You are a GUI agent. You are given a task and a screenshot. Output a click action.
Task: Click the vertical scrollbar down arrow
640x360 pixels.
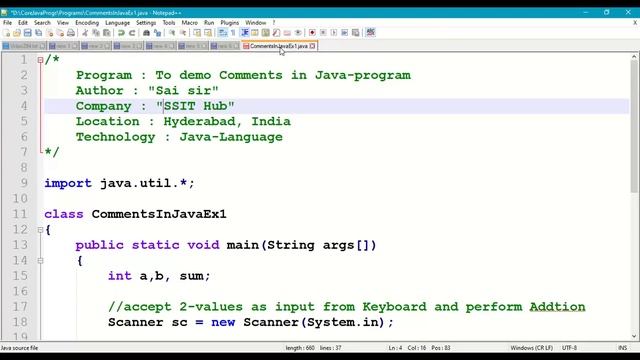(634, 336)
